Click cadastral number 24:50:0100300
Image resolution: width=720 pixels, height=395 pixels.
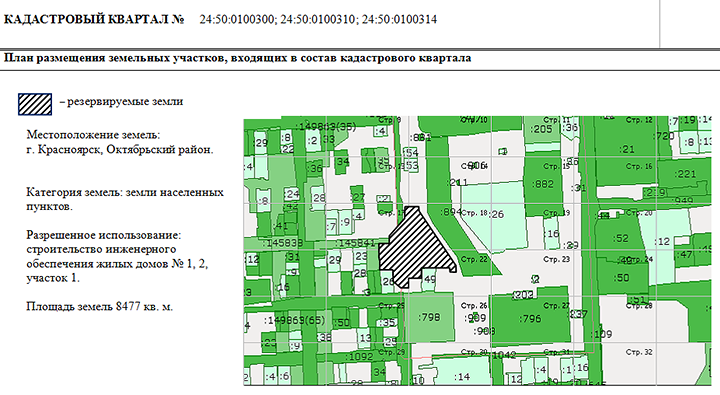pyautogui.click(x=237, y=19)
